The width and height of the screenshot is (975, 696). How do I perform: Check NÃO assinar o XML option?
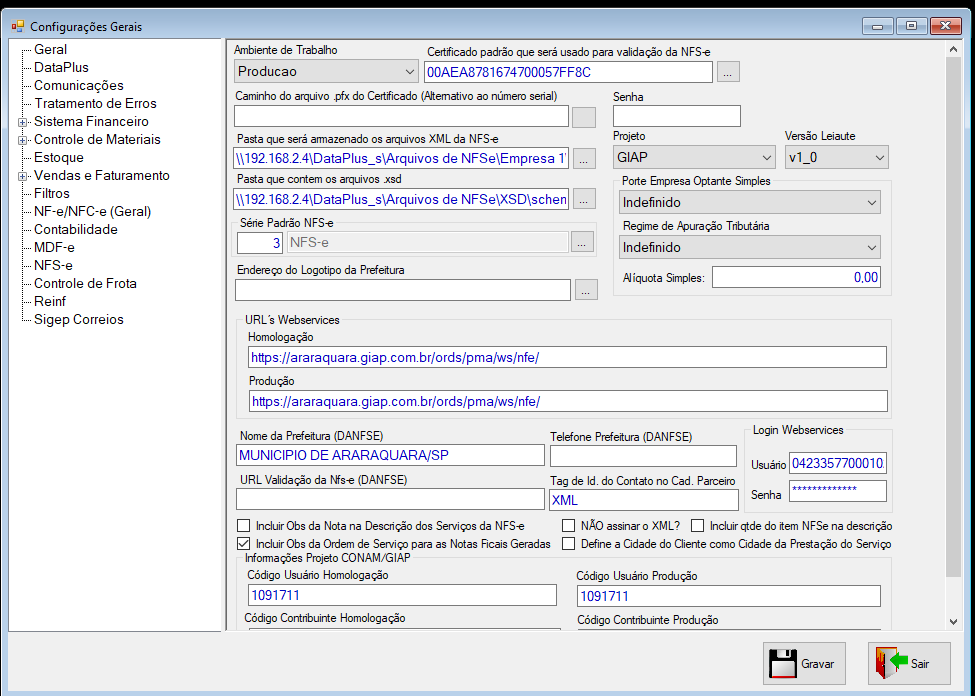[568, 526]
